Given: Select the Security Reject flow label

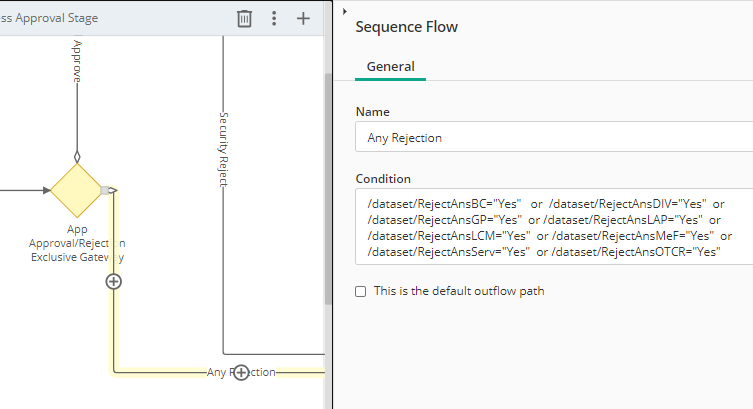Looking at the screenshot, I should pyautogui.click(x=223, y=150).
